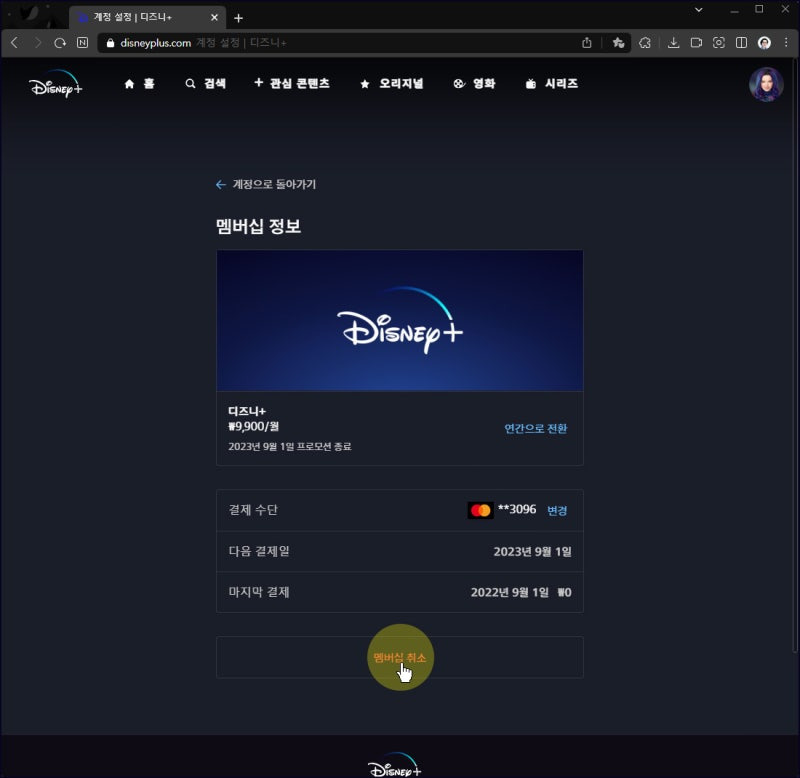
Task: Open the extensions puzzle icon
Action: tap(645, 43)
